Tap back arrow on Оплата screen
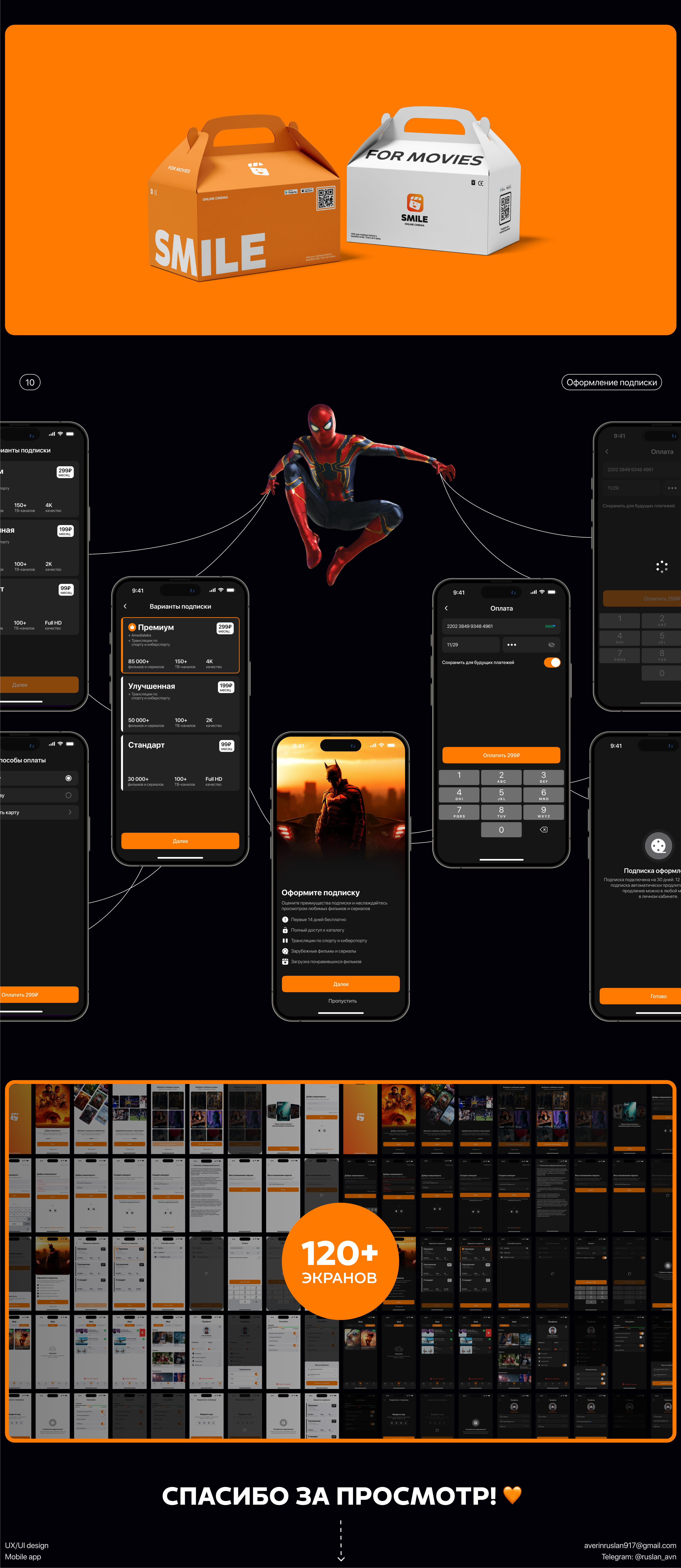This screenshot has width=681, height=1568. 446,608
